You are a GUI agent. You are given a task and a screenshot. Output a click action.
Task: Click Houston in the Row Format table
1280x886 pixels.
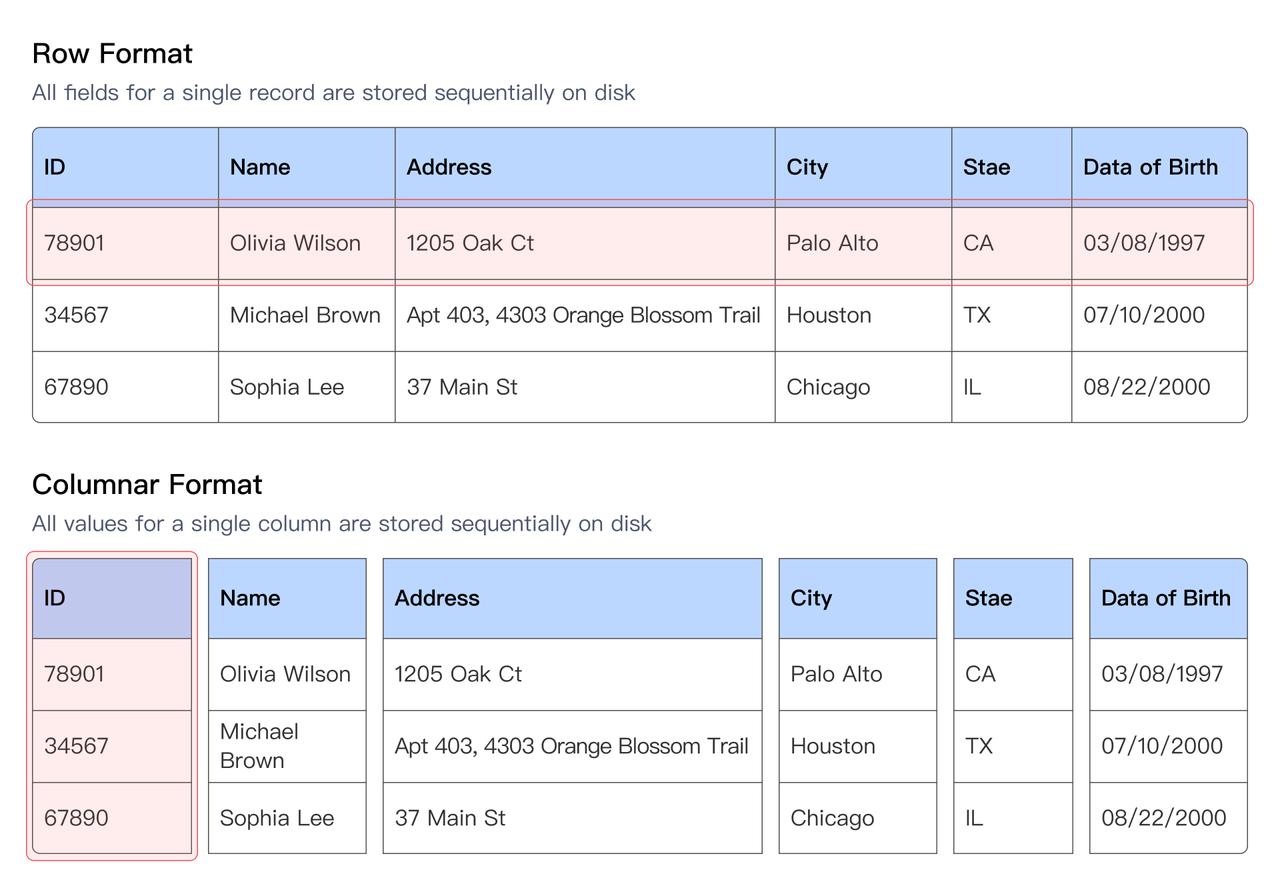click(828, 315)
